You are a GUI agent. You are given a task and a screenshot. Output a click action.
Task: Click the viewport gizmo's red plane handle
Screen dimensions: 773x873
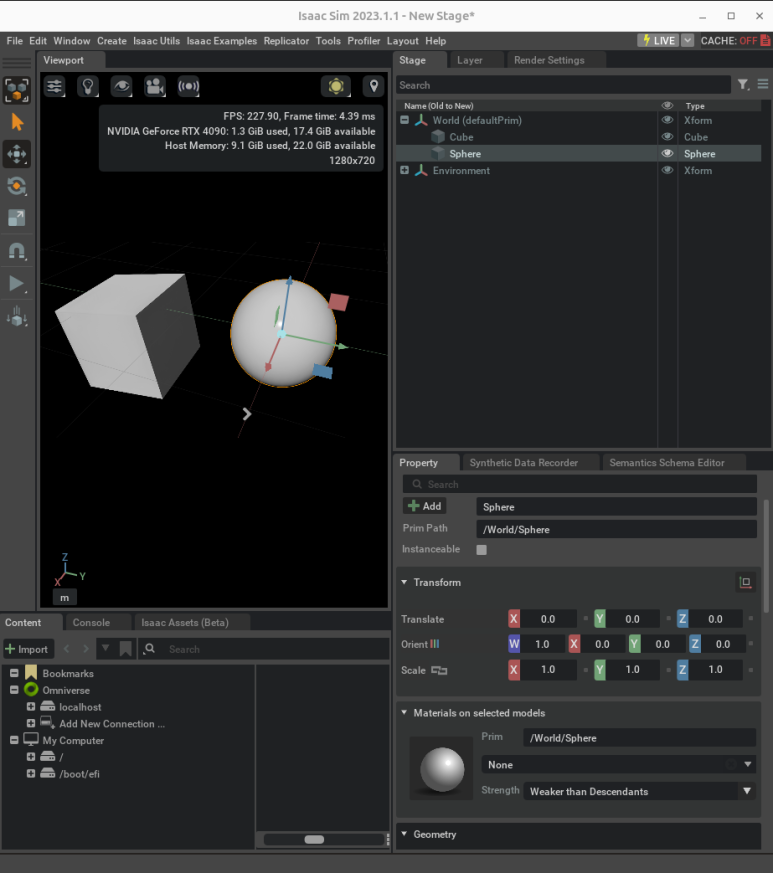[x=338, y=302]
